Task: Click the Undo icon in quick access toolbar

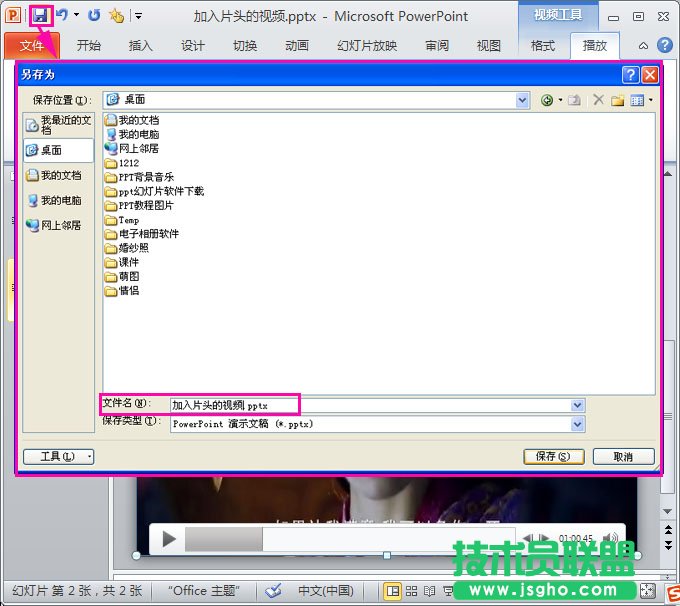Action: coord(62,16)
